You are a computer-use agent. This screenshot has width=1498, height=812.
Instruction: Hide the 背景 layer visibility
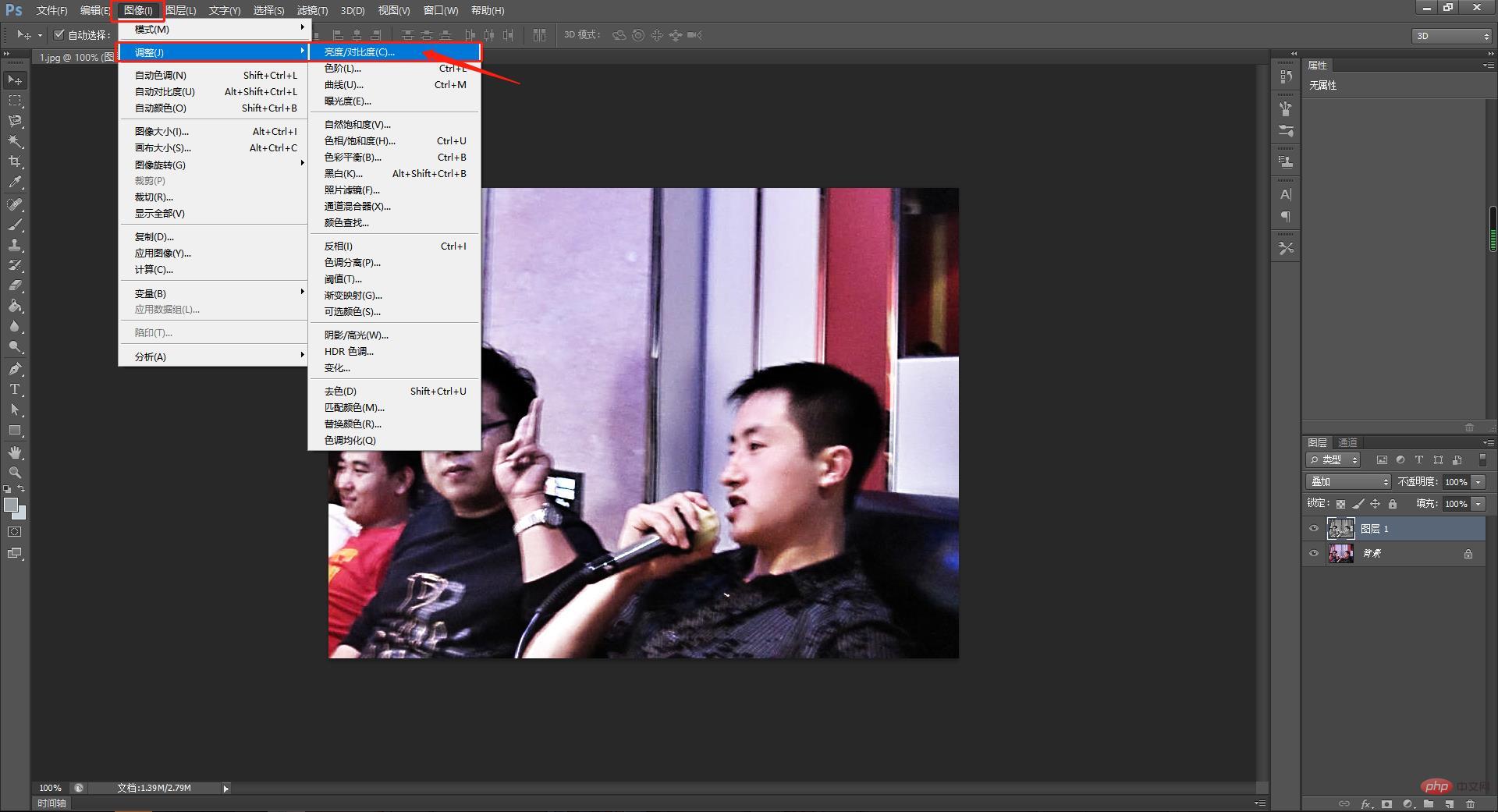click(x=1314, y=554)
